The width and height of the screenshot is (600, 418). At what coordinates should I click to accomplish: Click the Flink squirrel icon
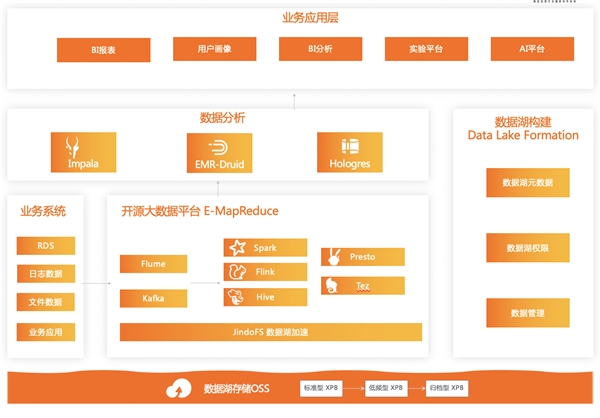coord(237,272)
